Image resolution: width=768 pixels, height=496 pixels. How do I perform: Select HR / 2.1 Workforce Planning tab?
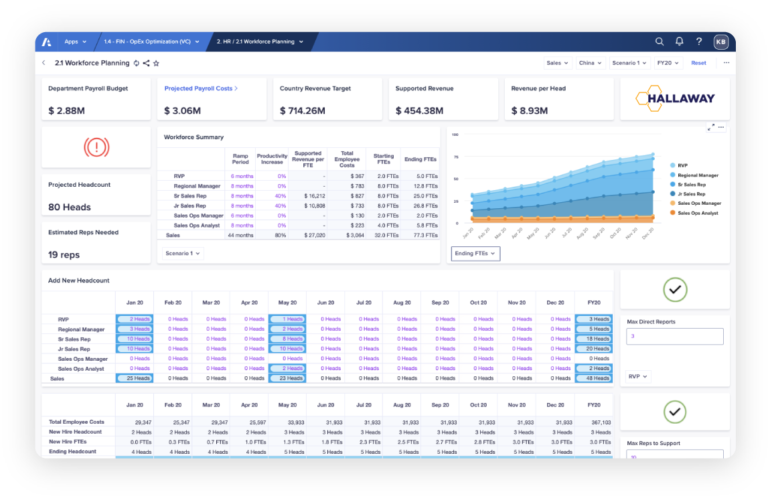tap(254, 41)
